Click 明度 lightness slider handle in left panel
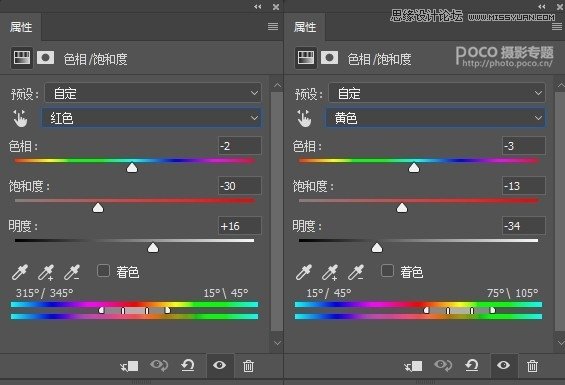565x385 pixels. tap(153, 248)
